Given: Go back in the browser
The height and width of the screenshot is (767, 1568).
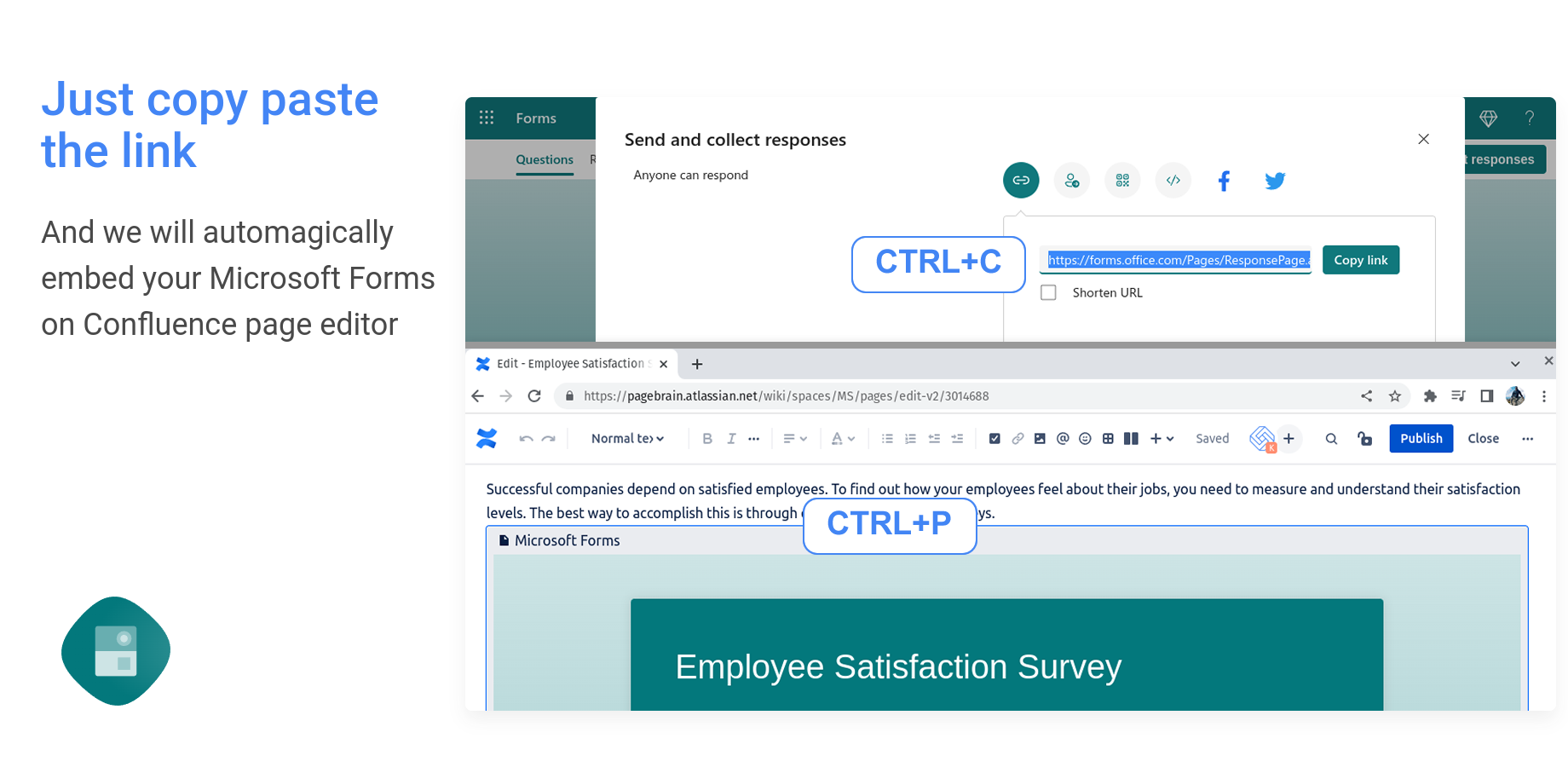Looking at the screenshot, I should click(x=478, y=396).
